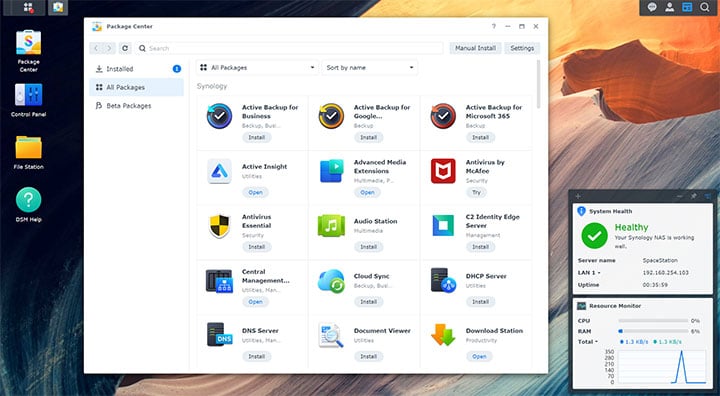Viewport: 720px width, 396px height.
Task: Click Central Management System icon
Action: click(219, 281)
